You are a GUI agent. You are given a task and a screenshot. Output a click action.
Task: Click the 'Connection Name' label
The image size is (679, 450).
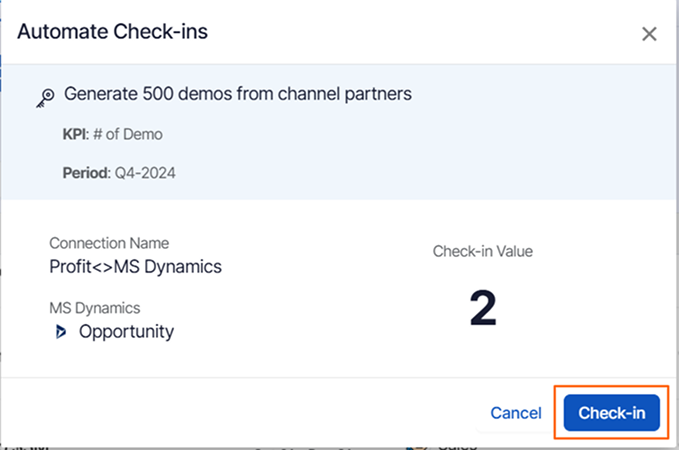click(109, 243)
